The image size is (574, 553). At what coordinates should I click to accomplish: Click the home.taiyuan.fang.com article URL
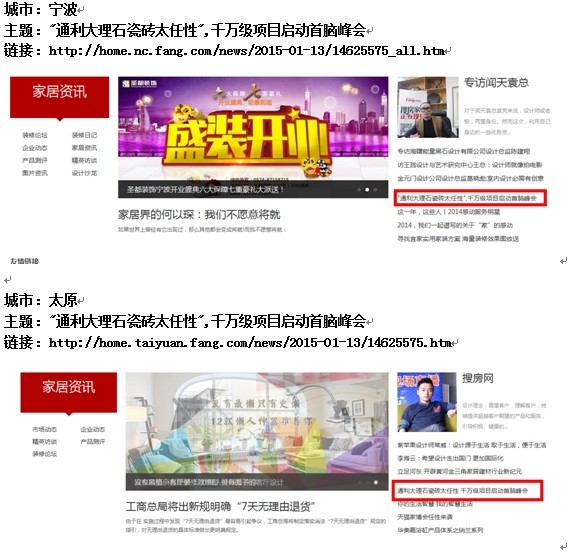[x=250, y=343]
